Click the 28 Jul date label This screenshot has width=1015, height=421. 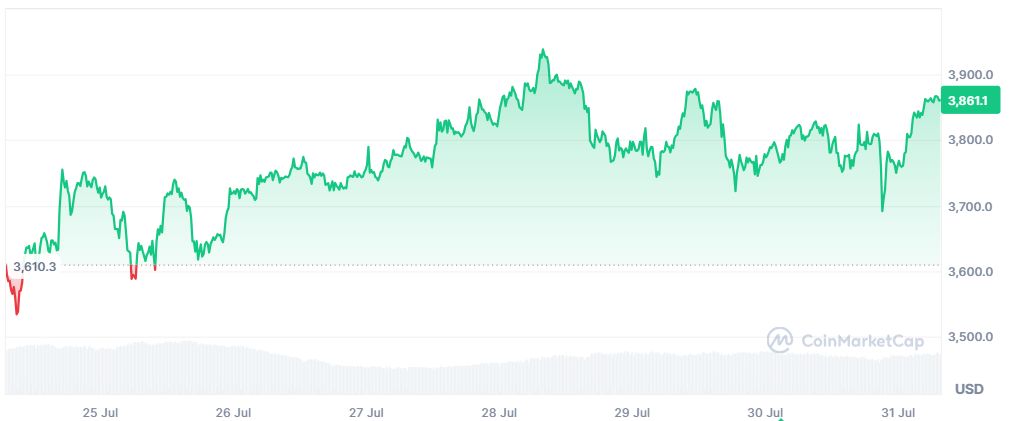pyautogui.click(x=500, y=413)
